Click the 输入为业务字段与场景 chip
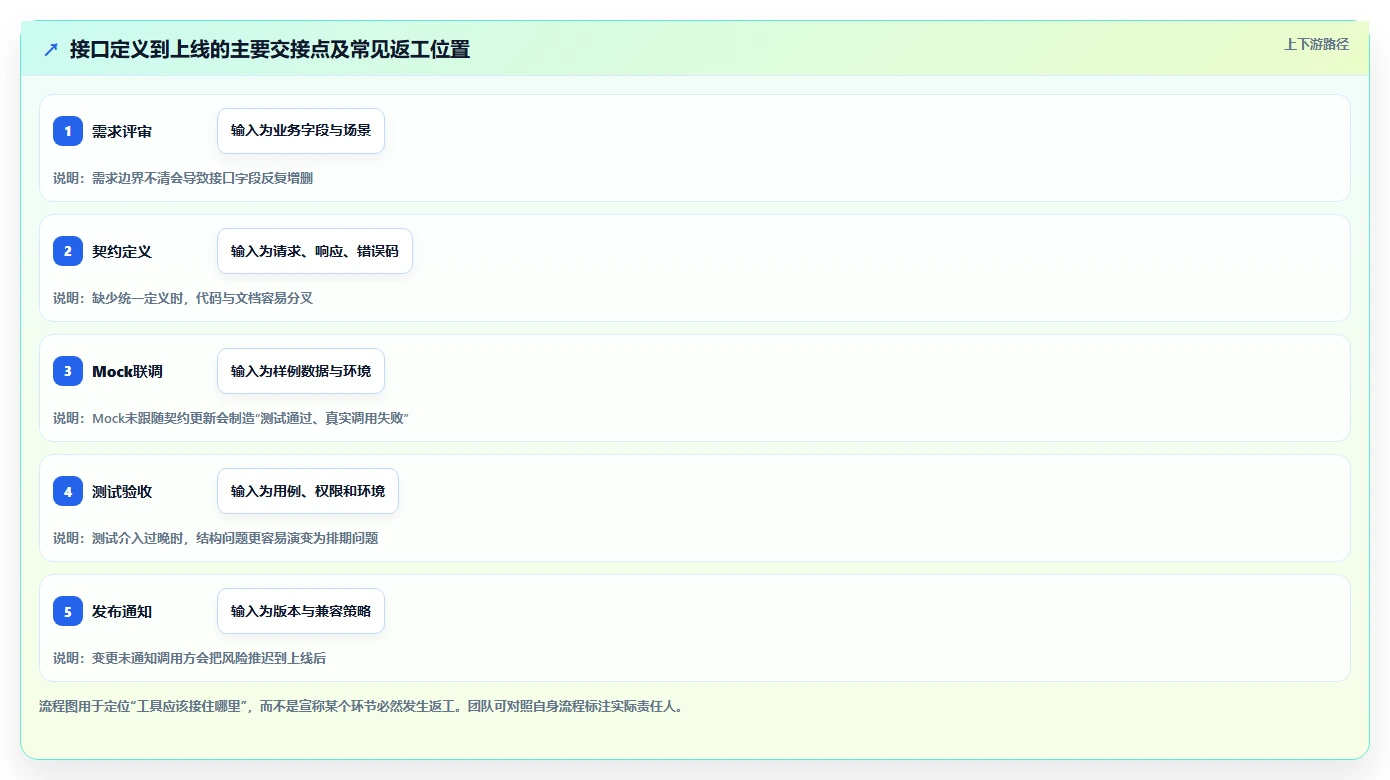 301,131
